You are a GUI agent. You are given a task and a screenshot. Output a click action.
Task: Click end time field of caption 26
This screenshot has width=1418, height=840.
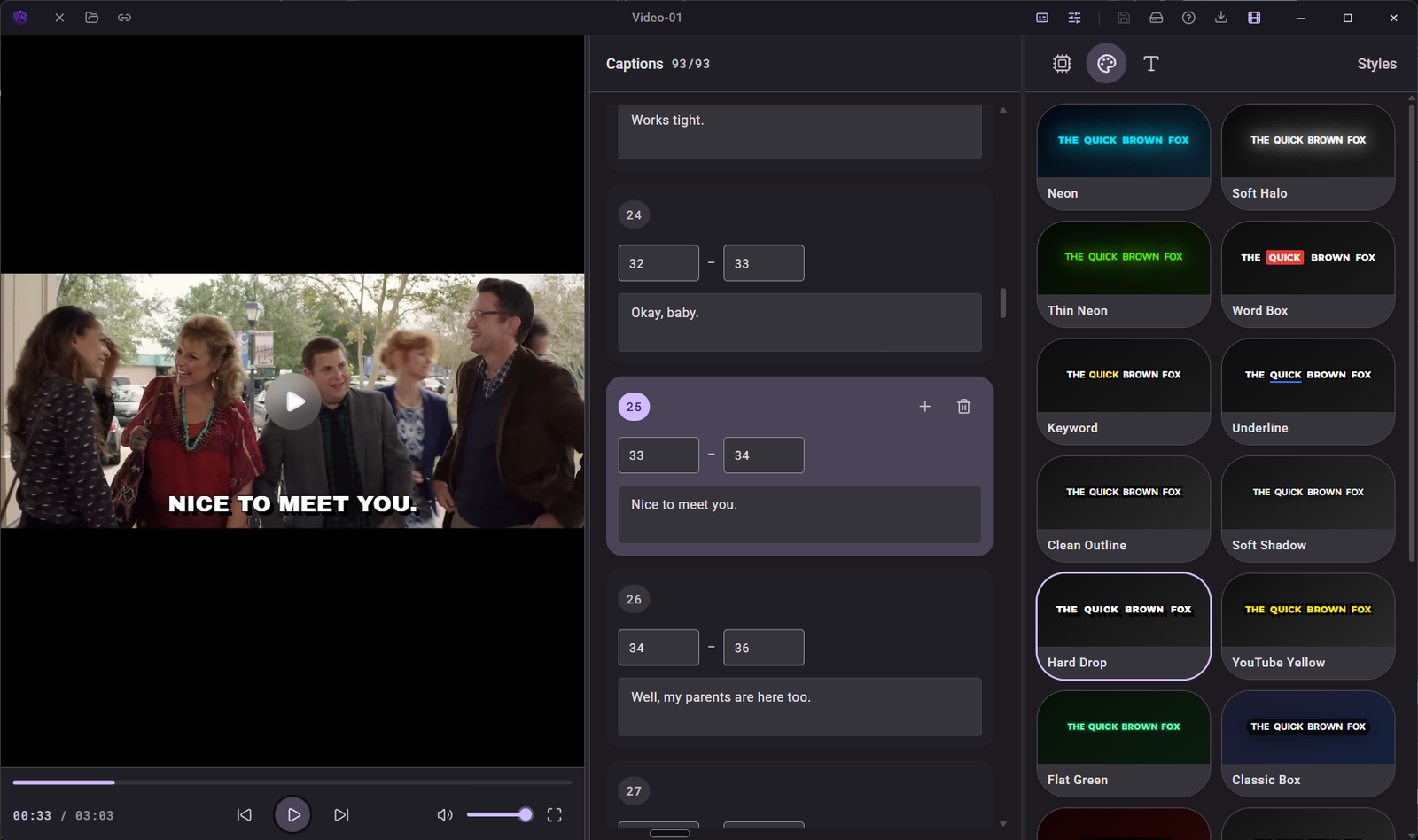point(764,648)
